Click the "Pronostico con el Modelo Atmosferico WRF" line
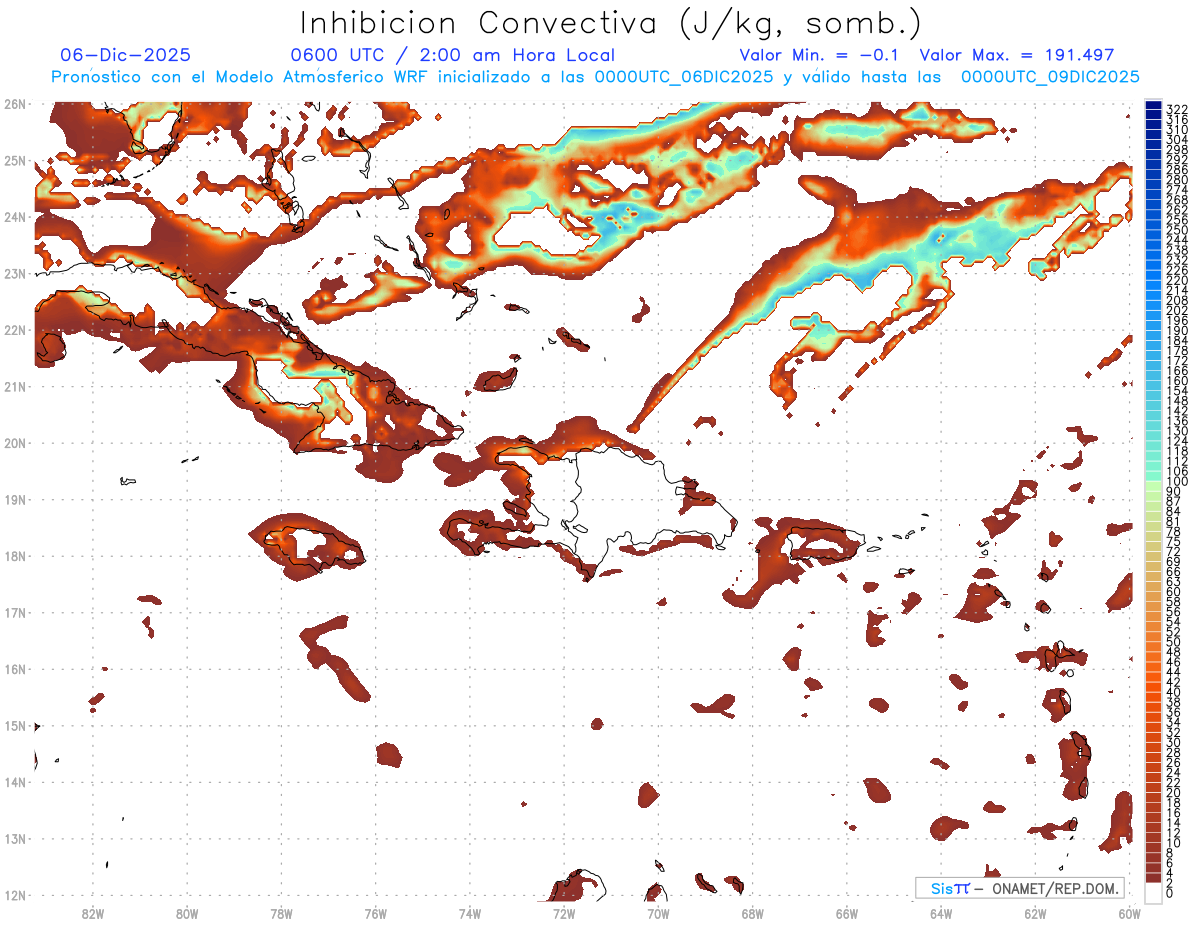This screenshot has height=927, width=1200. pyautogui.click(x=596, y=77)
